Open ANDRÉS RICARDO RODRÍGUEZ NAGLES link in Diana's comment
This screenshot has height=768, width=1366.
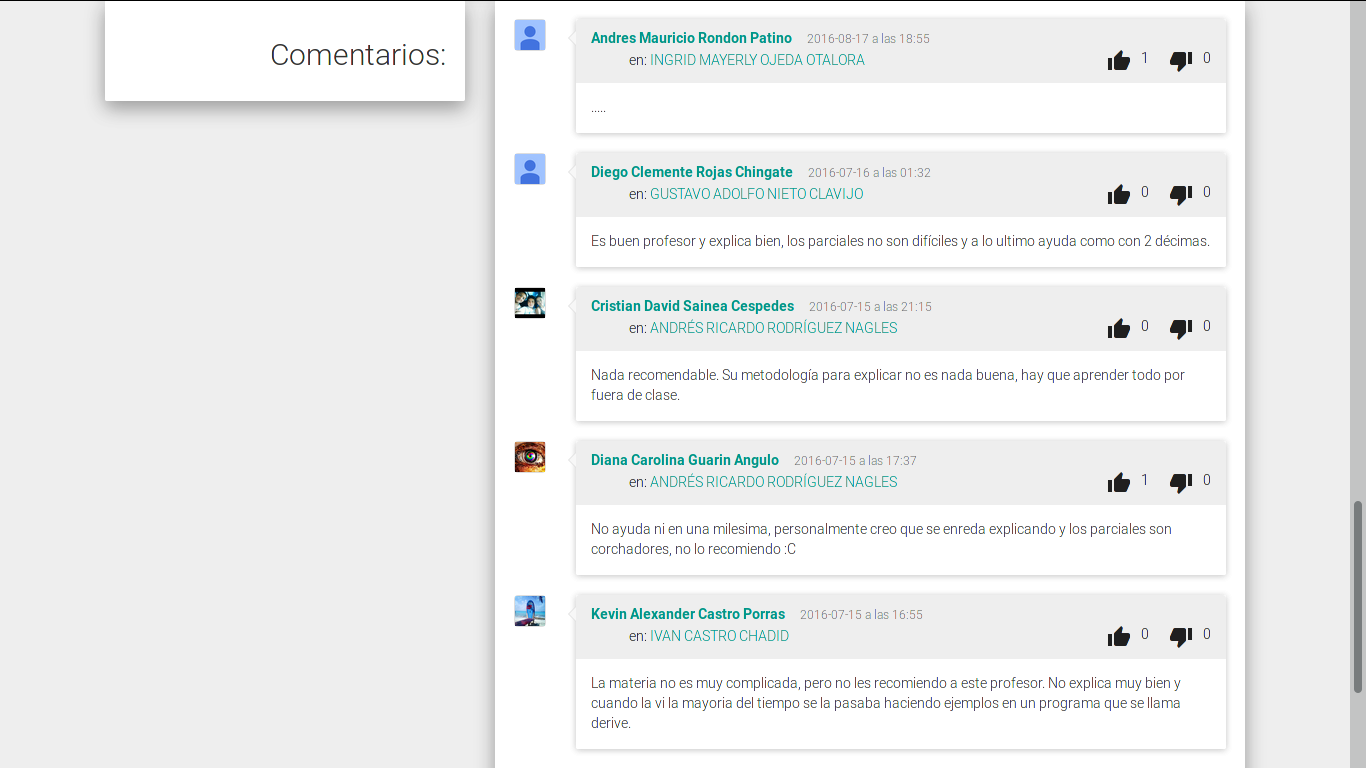(x=774, y=482)
